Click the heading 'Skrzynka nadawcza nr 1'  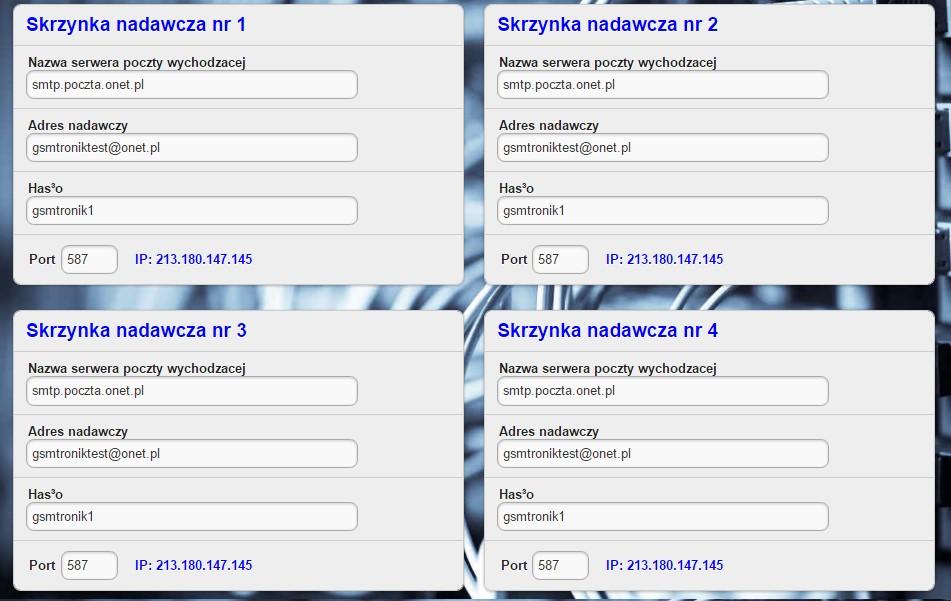[x=136, y=25]
